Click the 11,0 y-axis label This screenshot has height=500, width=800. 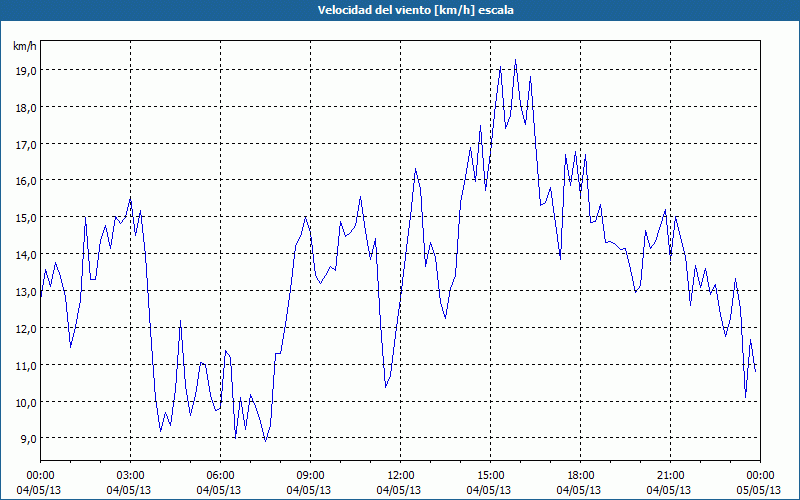click(26, 365)
